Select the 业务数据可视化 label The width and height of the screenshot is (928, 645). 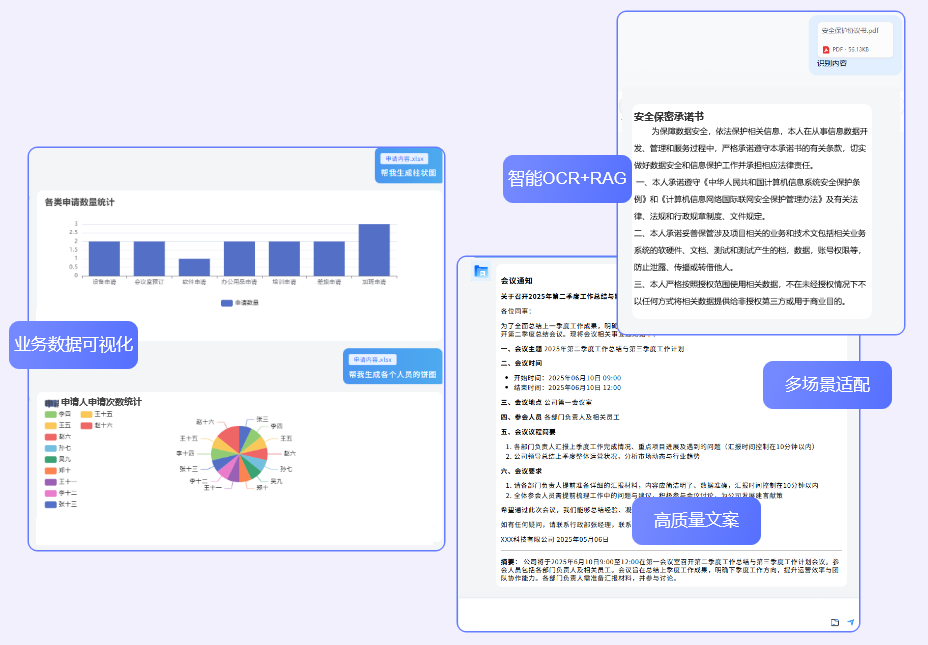[x=73, y=345]
